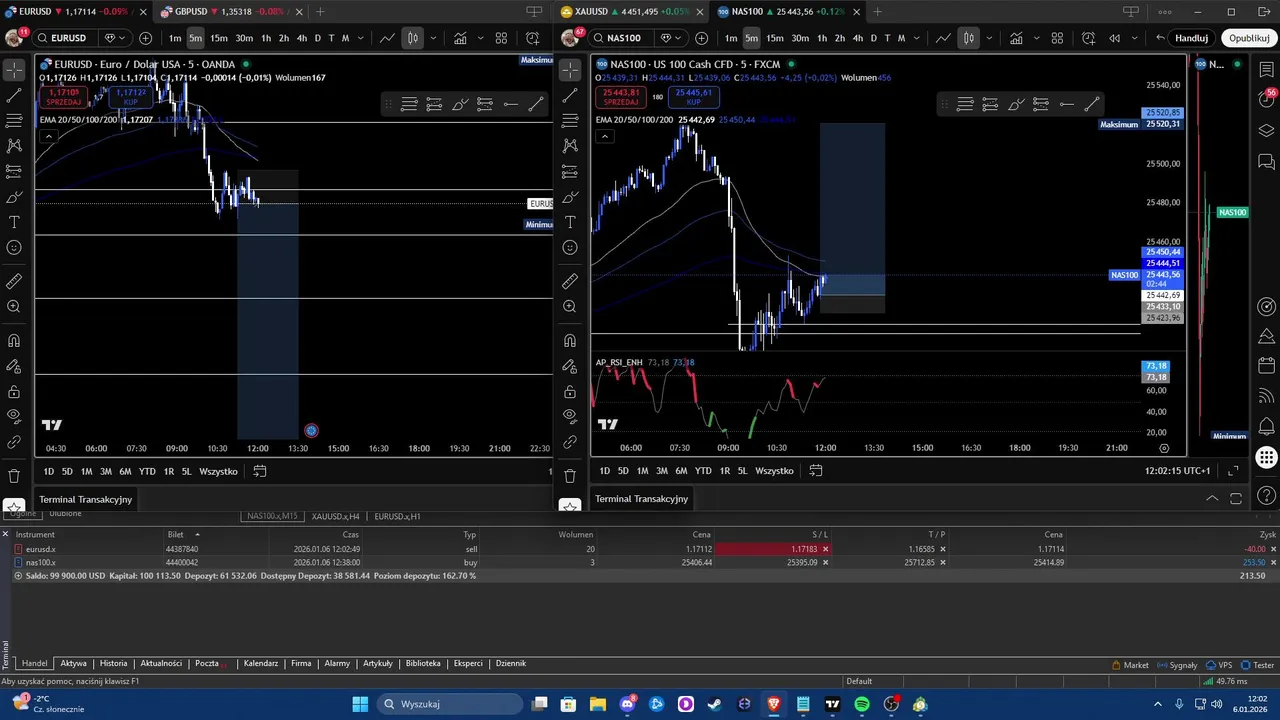Toggle magnet mode in EURUSD sidebar
The height and width of the screenshot is (720, 1280).
14,341
